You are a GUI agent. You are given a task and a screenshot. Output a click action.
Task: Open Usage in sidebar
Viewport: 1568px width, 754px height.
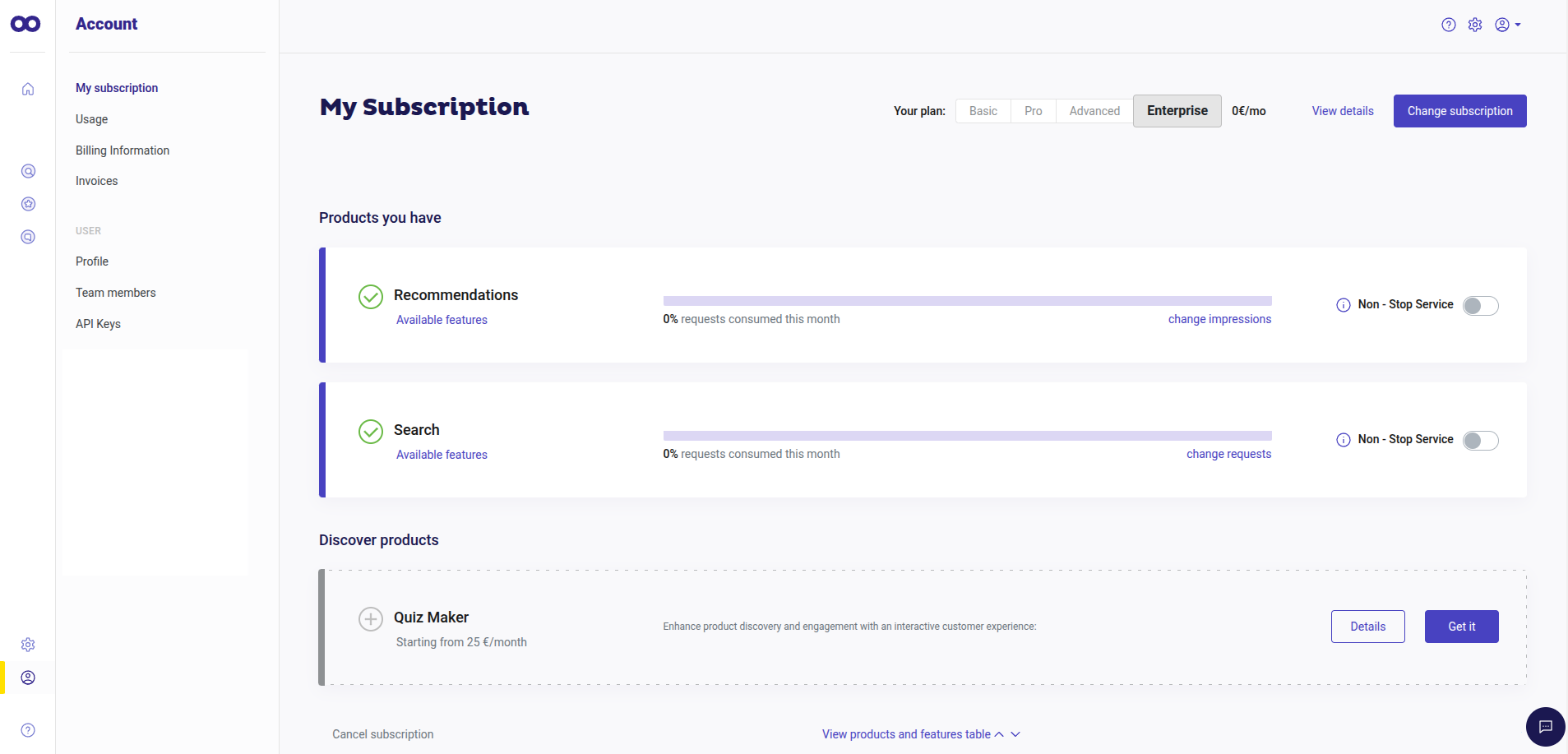[92, 119]
